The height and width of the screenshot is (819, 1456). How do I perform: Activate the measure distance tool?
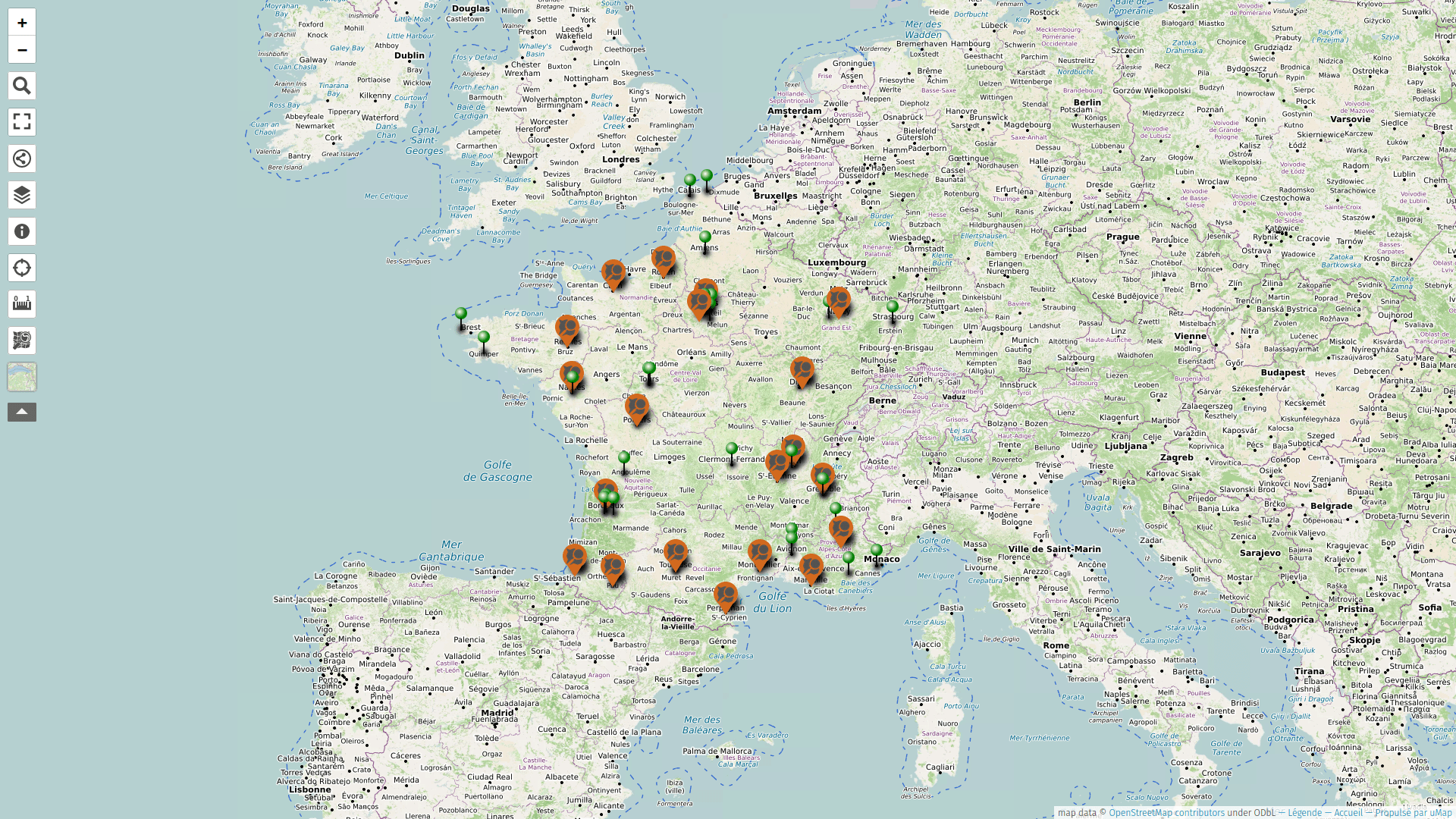[22, 304]
